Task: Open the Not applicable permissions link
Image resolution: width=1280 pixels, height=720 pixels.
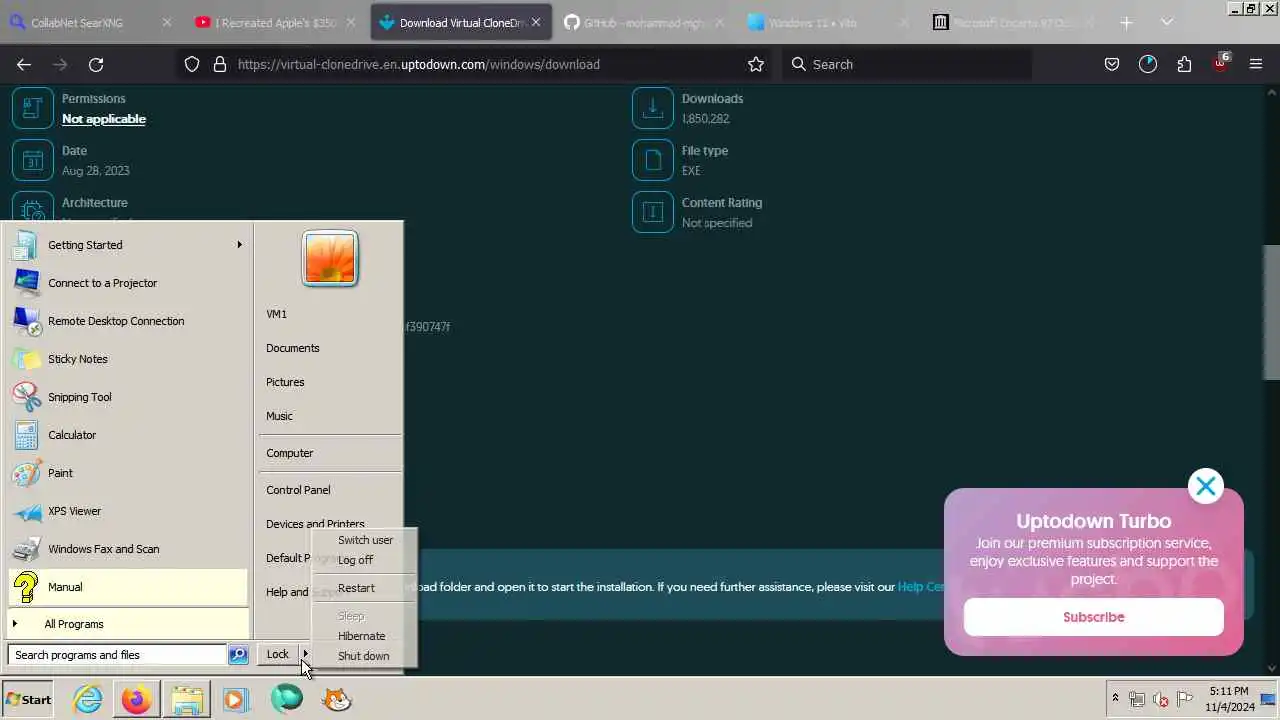Action: coord(104,119)
